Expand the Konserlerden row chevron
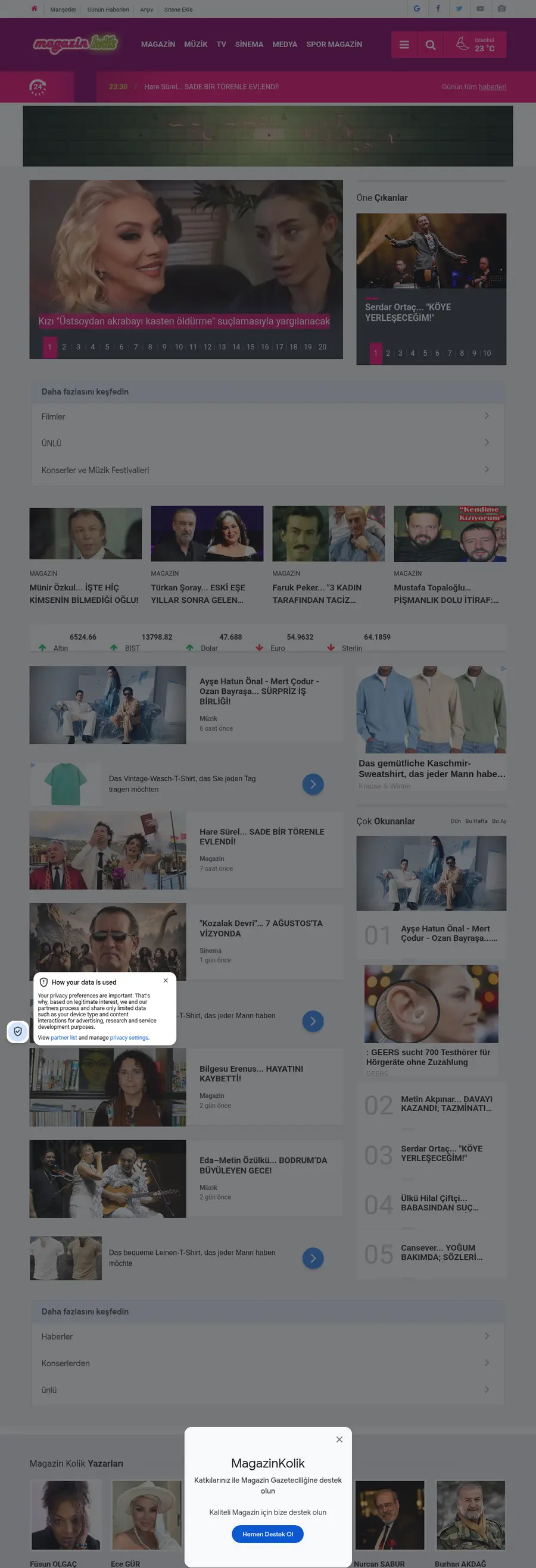This screenshot has height=1568, width=536. pos(487,1362)
